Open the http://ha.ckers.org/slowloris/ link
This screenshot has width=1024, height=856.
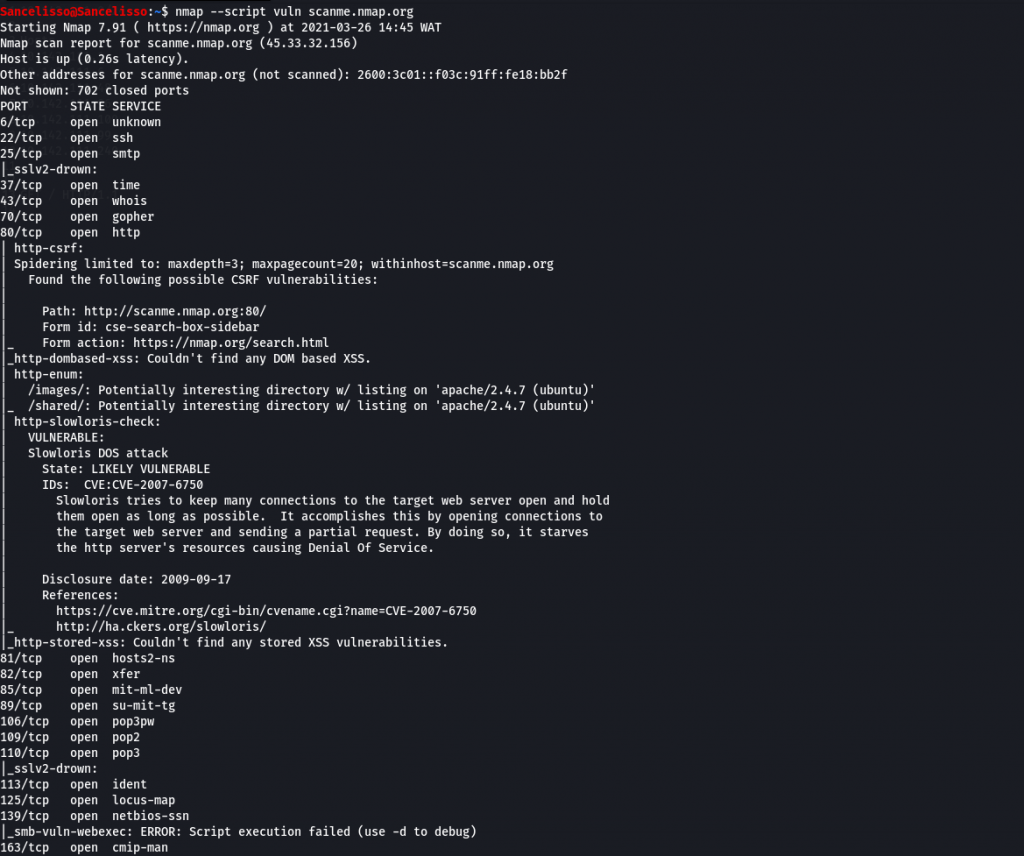[x=161, y=626]
